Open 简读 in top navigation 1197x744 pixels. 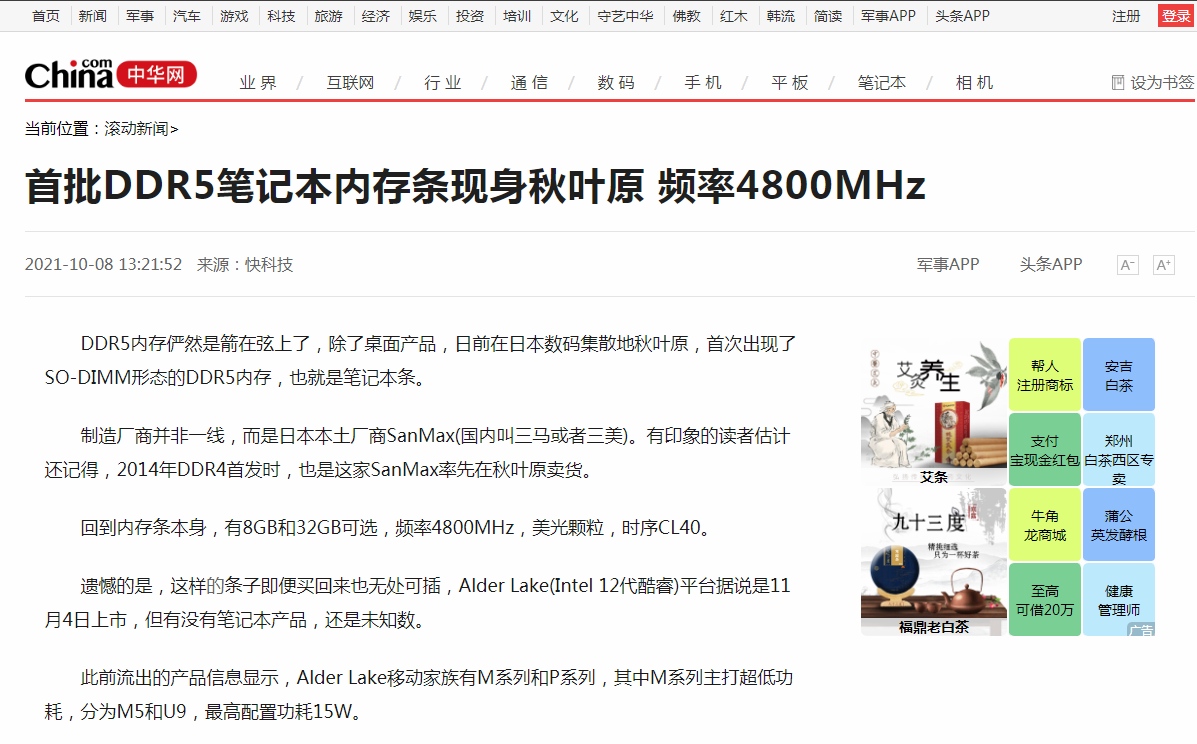[828, 16]
